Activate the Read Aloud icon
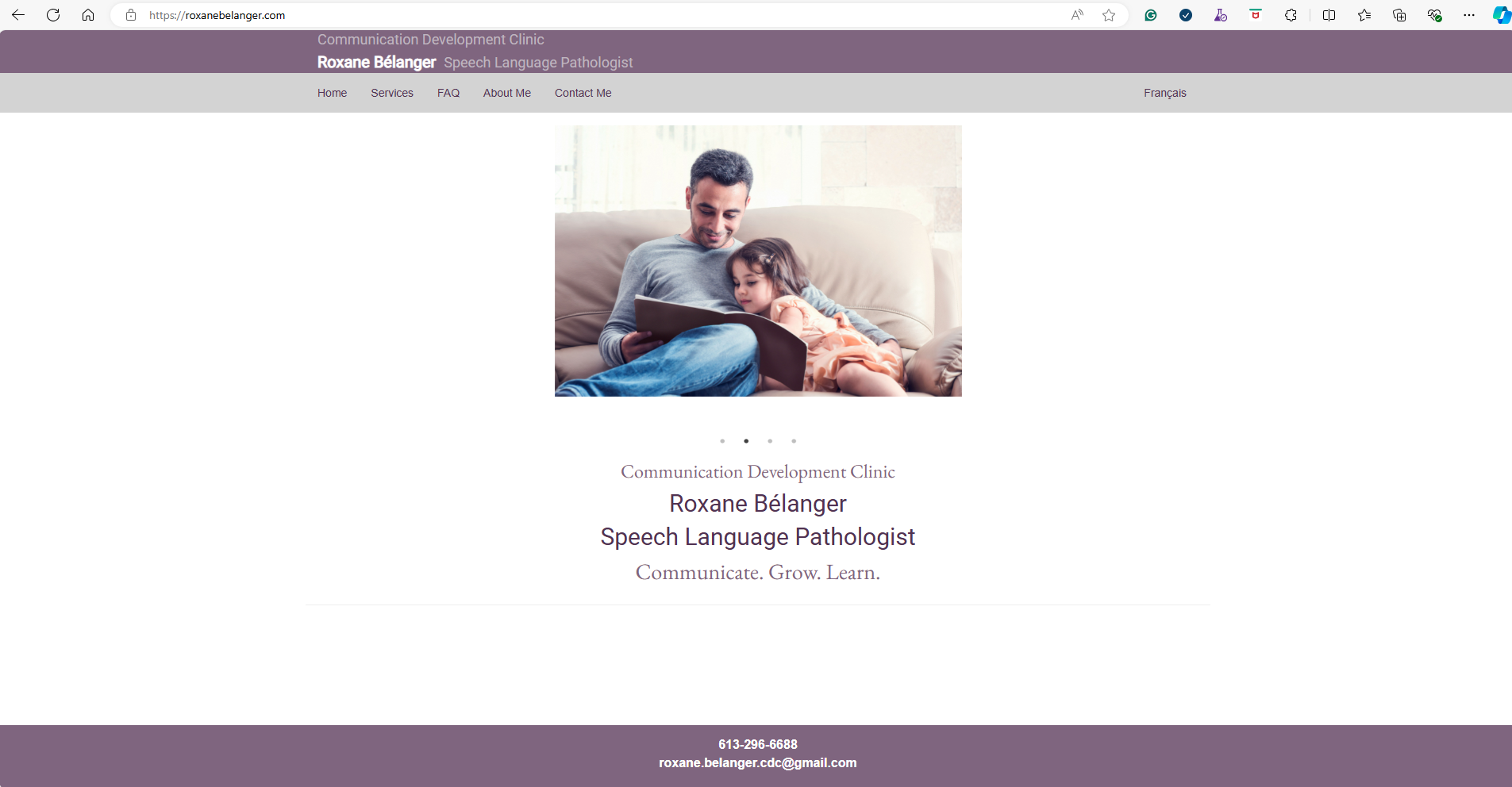1512x787 pixels. coord(1077,15)
